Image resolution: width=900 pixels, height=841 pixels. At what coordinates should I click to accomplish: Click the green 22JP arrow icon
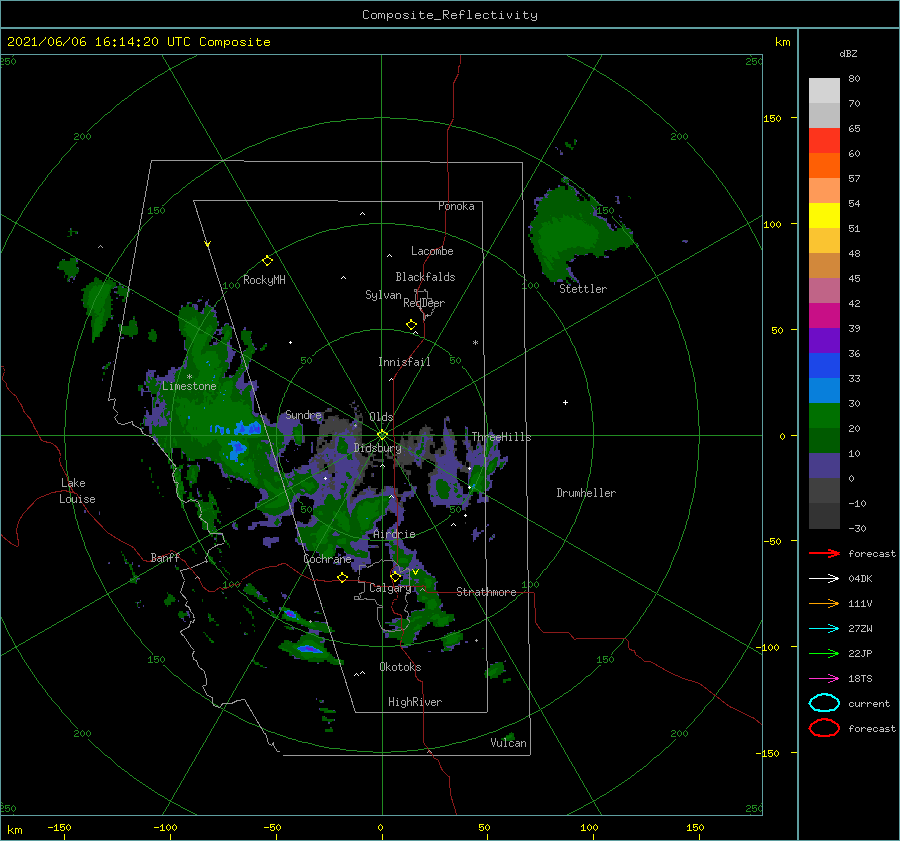pyautogui.click(x=824, y=653)
